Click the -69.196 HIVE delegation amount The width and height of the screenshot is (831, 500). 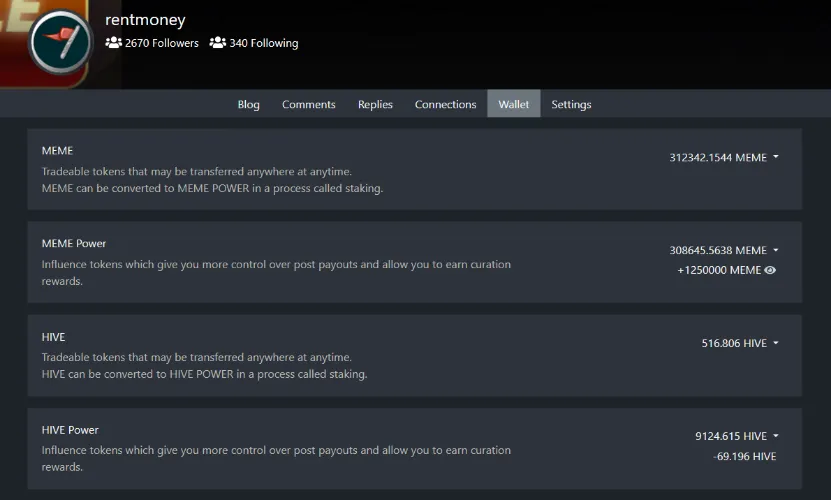[x=745, y=457]
